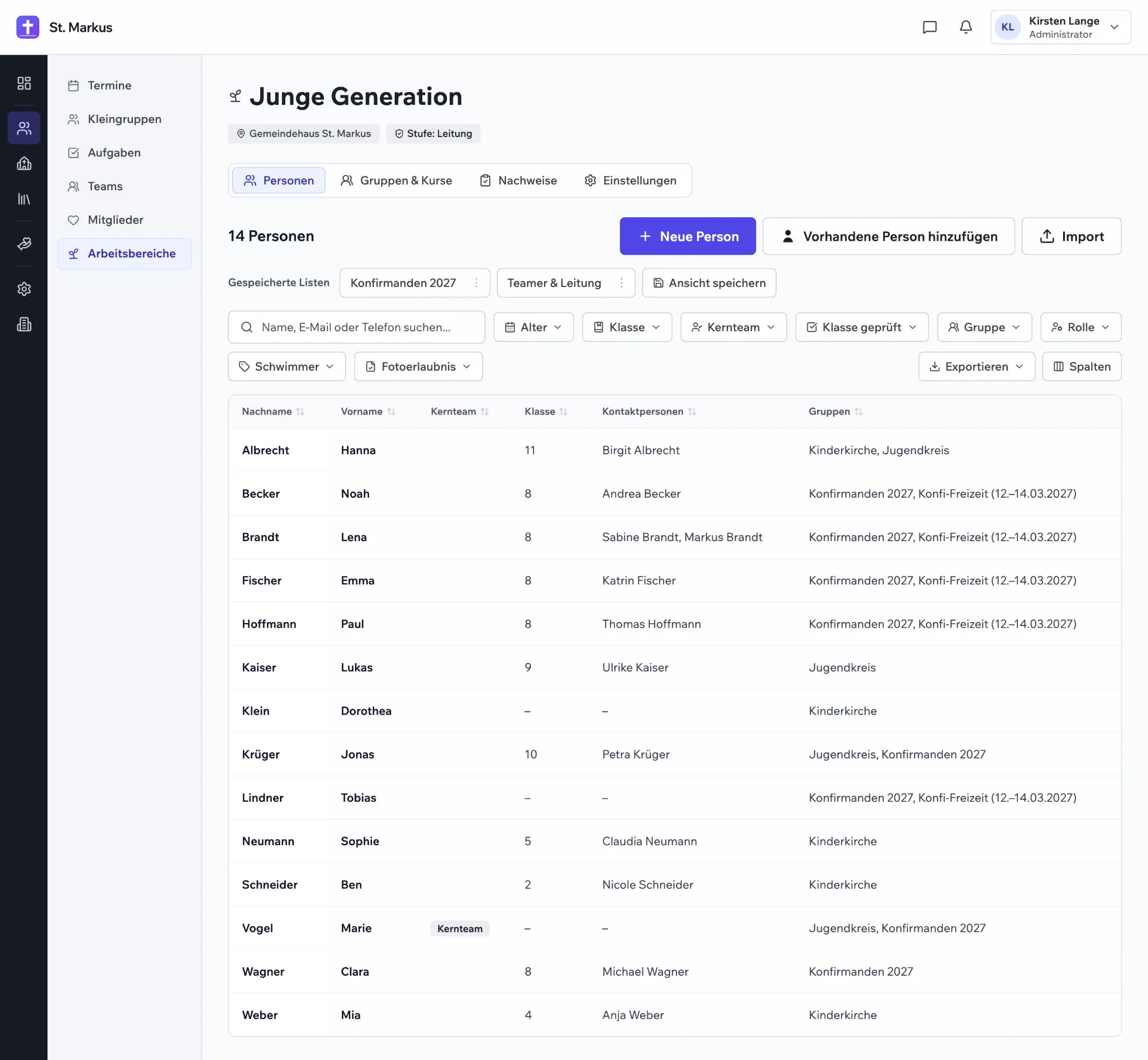1148x1060 pixels.
Task: Open Teamer & Leitung list options menu
Action: (x=621, y=283)
